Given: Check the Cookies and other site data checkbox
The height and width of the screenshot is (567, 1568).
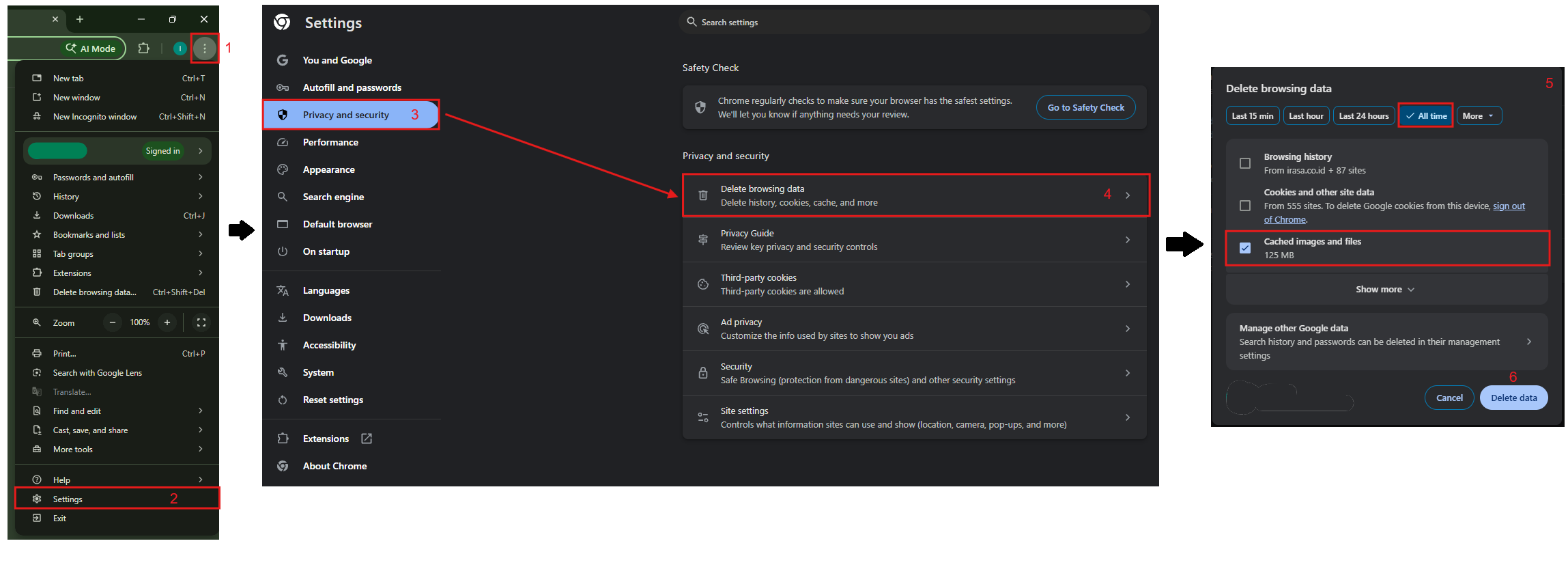Looking at the screenshot, I should point(1245,206).
